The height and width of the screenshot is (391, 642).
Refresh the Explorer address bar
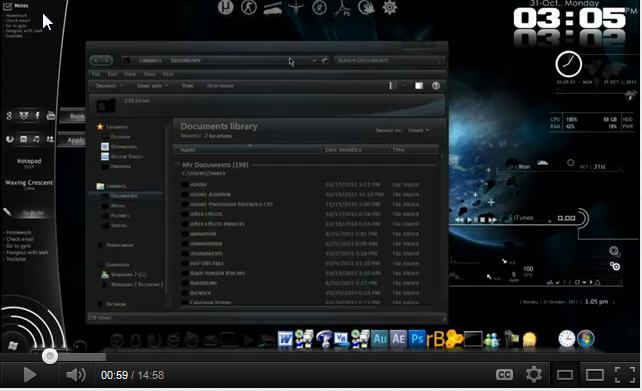(324, 61)
